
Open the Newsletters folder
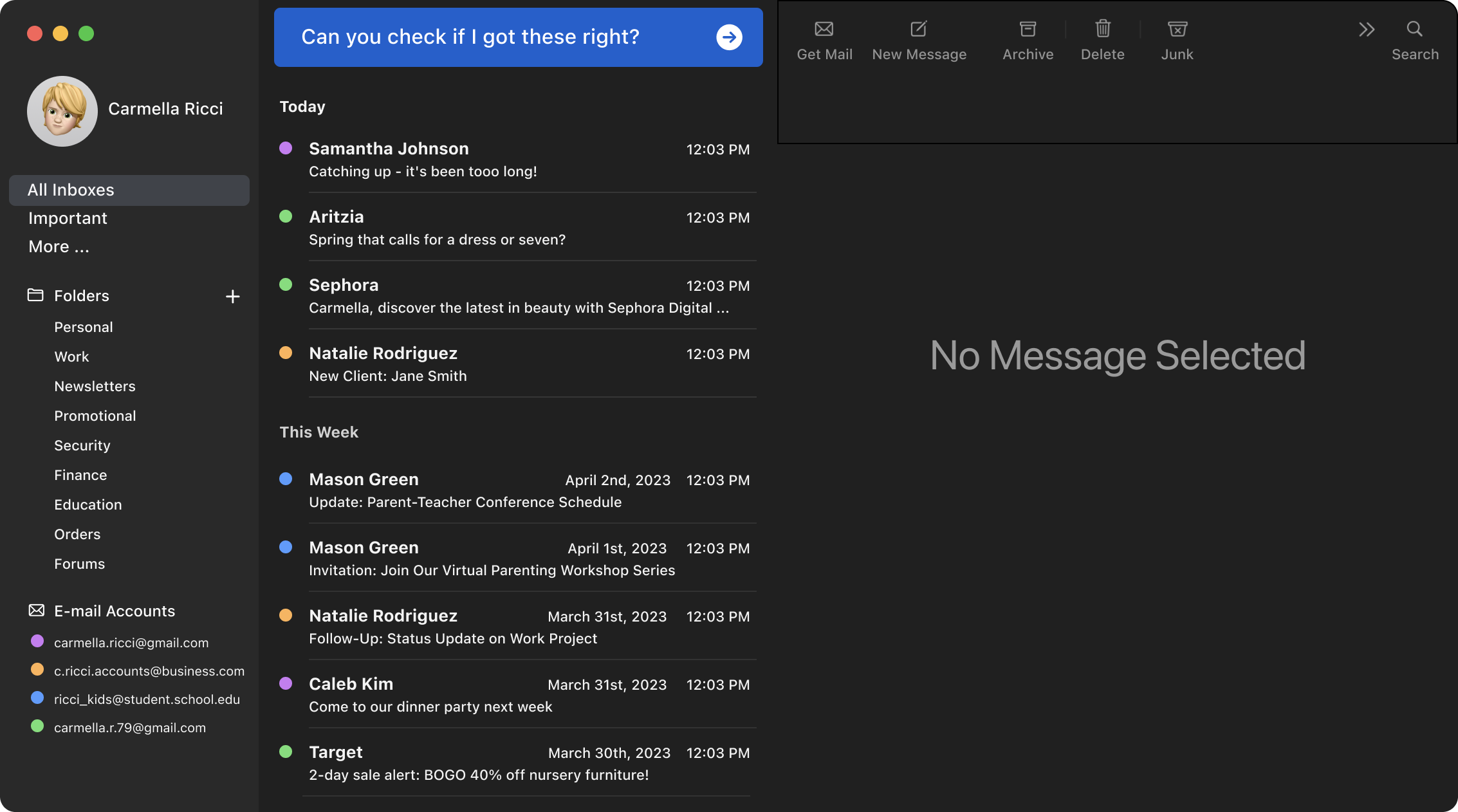95,386
